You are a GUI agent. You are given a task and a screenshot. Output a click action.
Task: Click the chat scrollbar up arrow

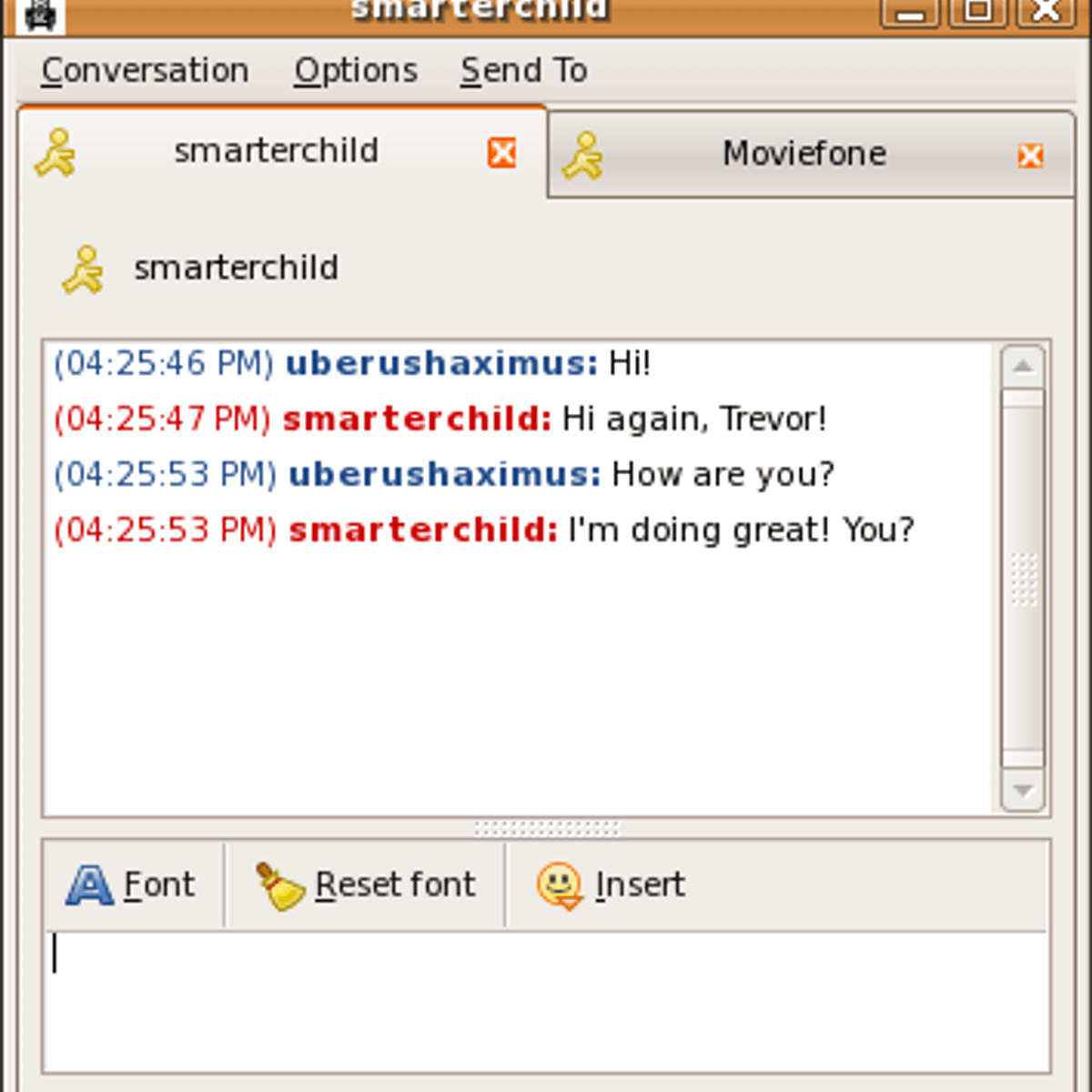[1023, 367]
